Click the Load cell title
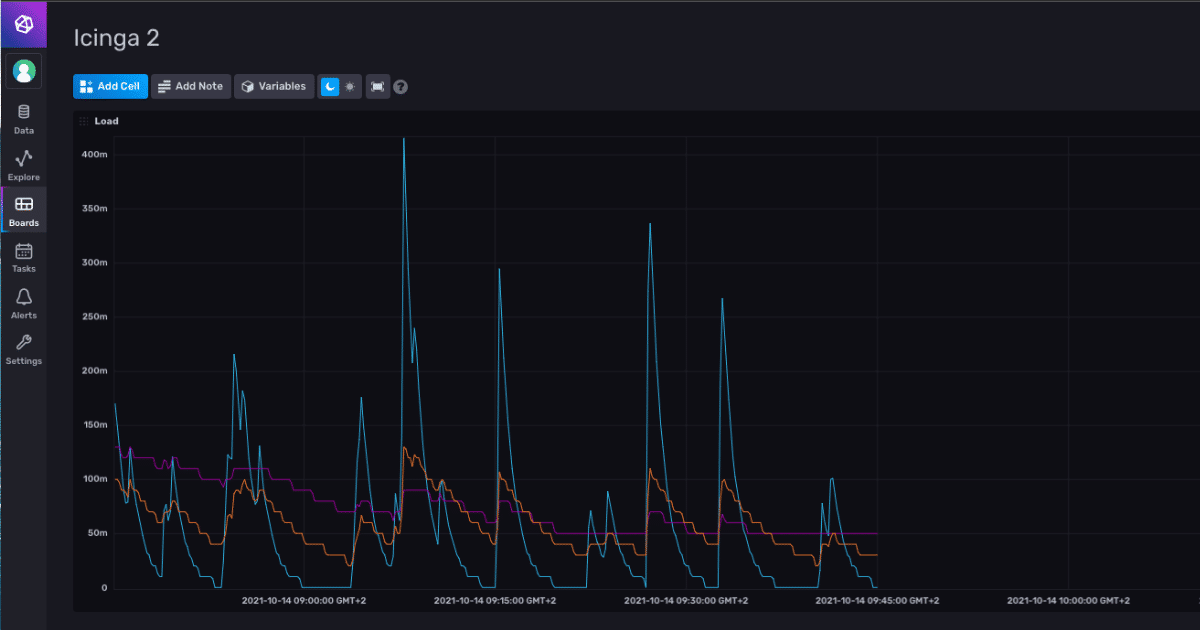This screenshot has width=1200, height=630. pos(106,120)
